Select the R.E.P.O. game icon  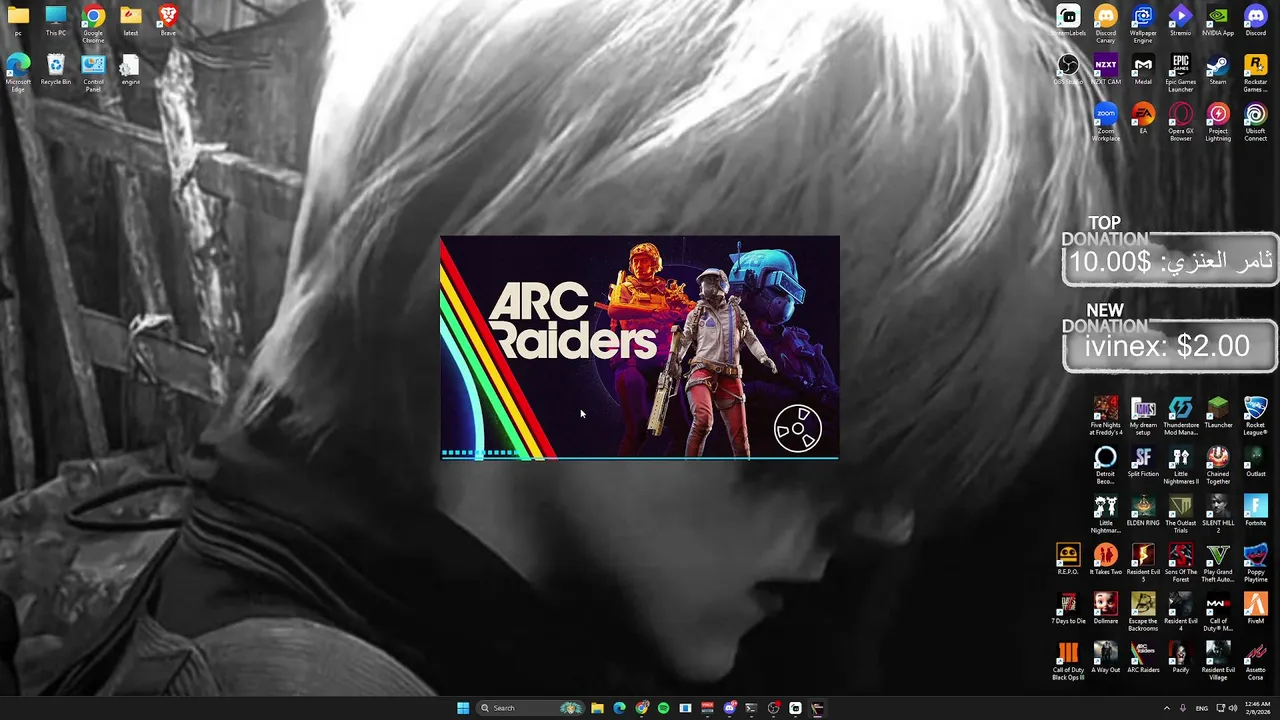(1068, 559)
